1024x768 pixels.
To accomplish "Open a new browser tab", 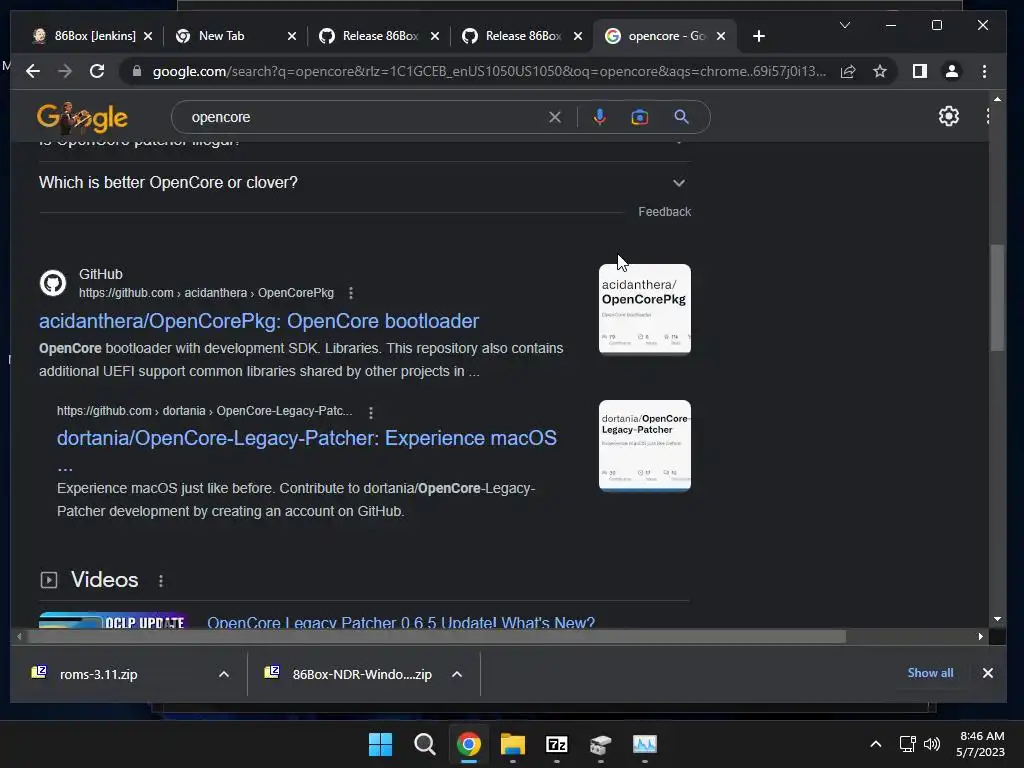I will [x=758, y=36].
